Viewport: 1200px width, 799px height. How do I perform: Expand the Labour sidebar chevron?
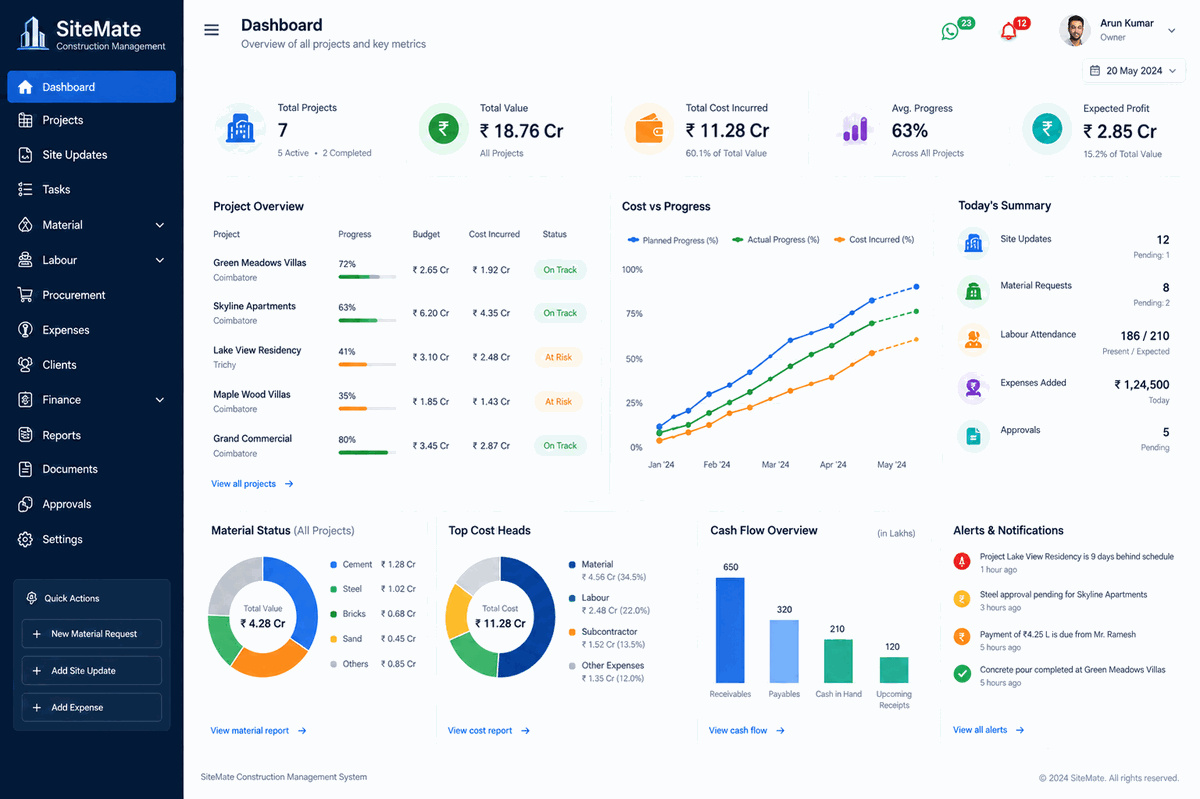pos(160,260)
